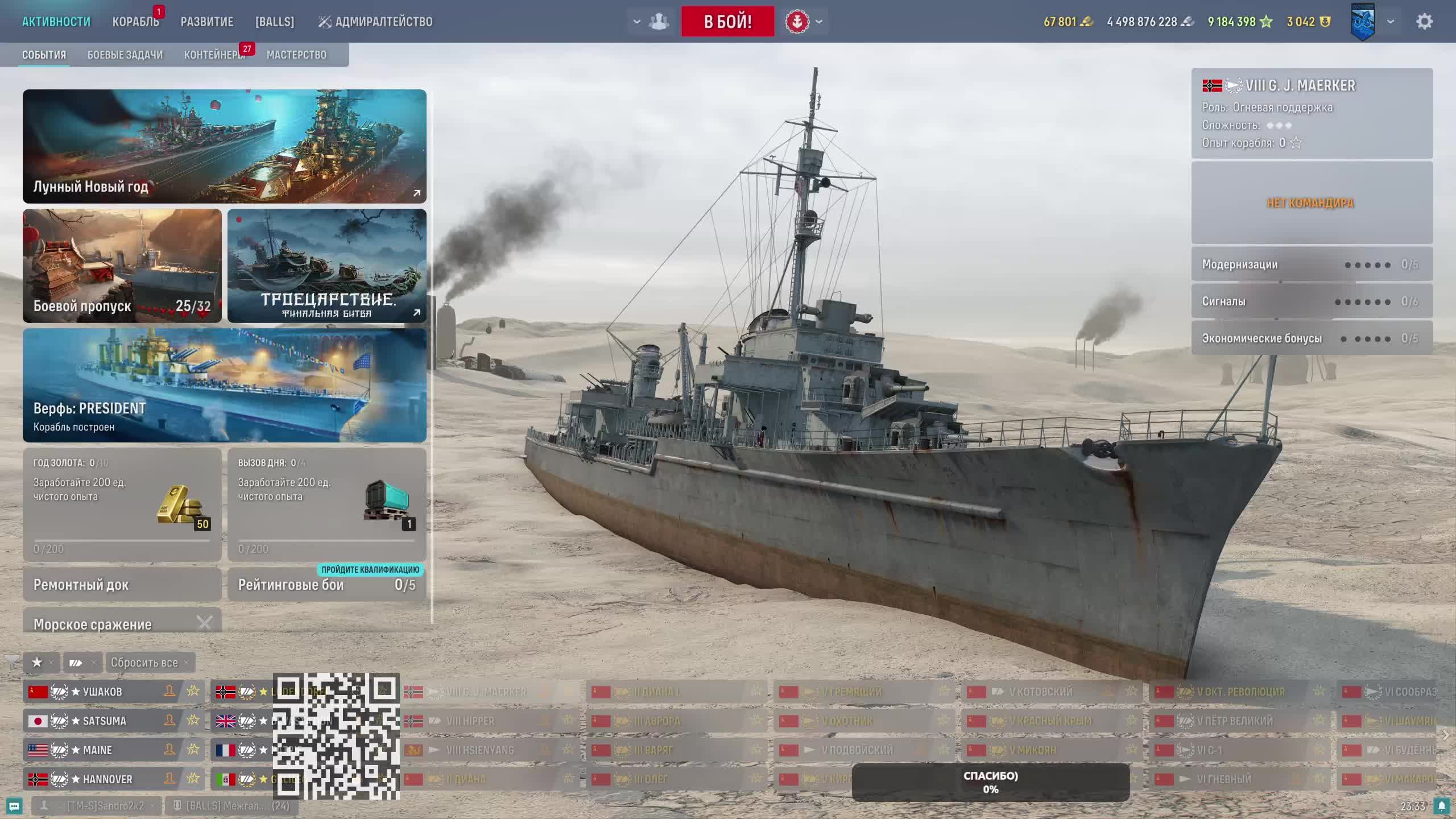
Task: Click the chat speech-bubble icon
Action: coord(14,806)
